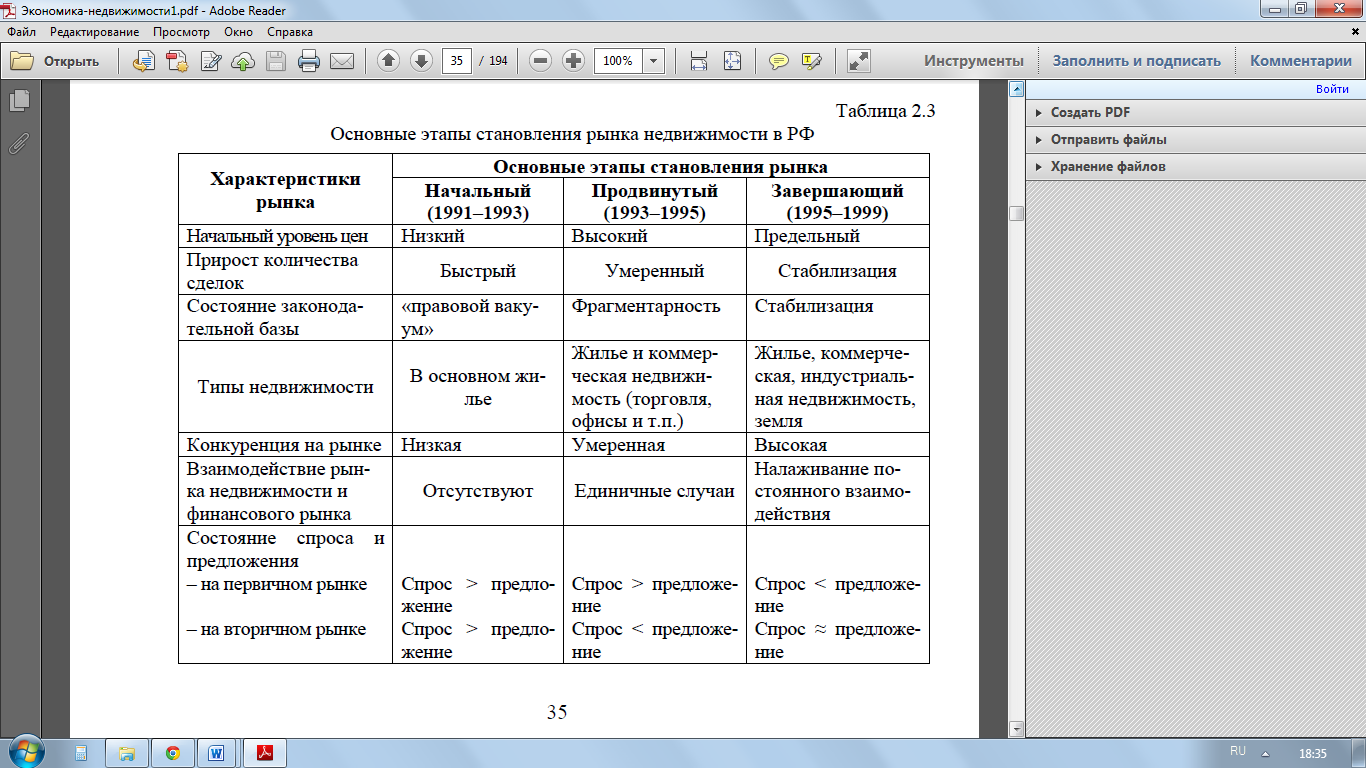The image size is (1366, 768).
Task: Click the send by email envelope icon
Action: click(342, 61)
